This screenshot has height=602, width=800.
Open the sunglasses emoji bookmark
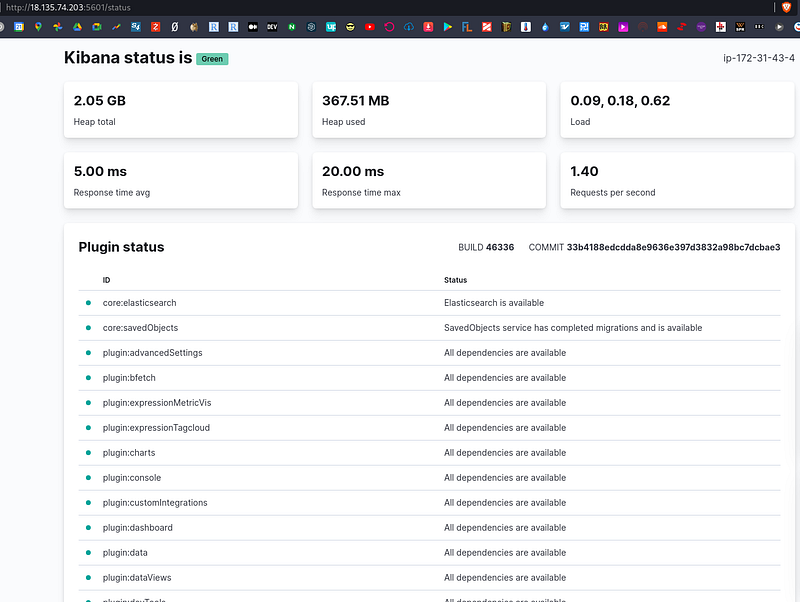[x=350, y=27]
